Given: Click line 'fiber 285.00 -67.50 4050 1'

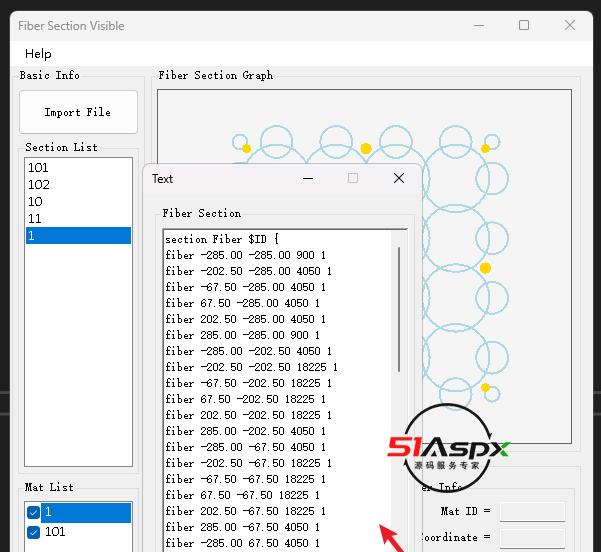Looking at the screenshot, I should coord(242,527).
